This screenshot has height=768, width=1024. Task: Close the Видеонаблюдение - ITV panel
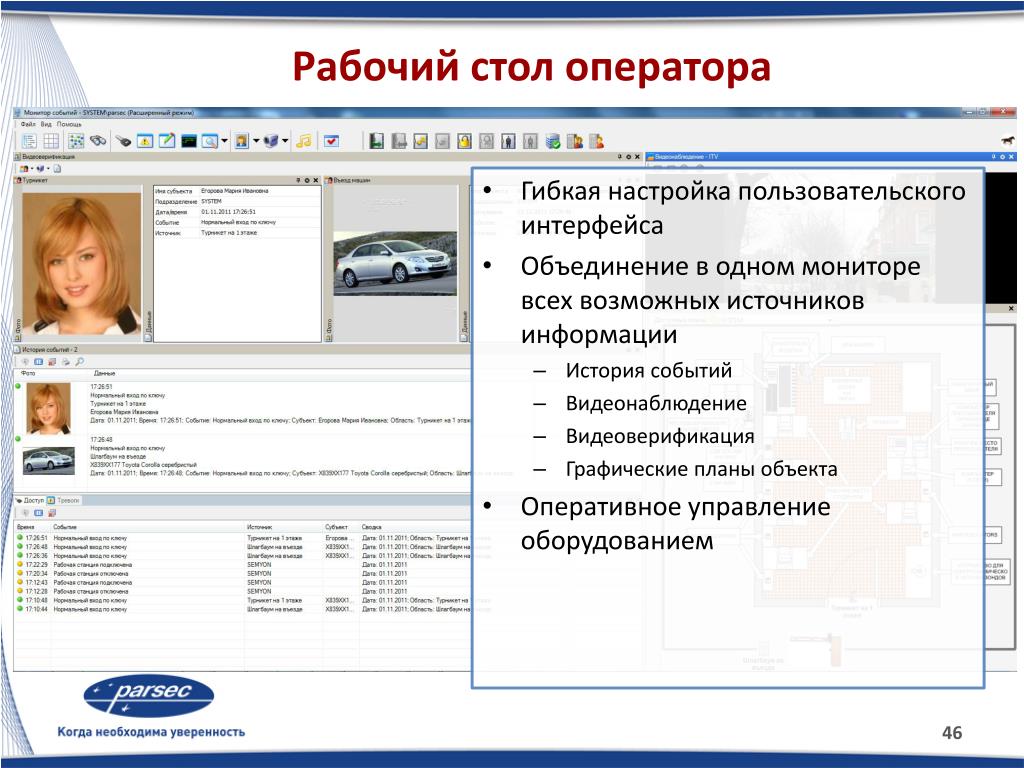[x=1012, y=157]
